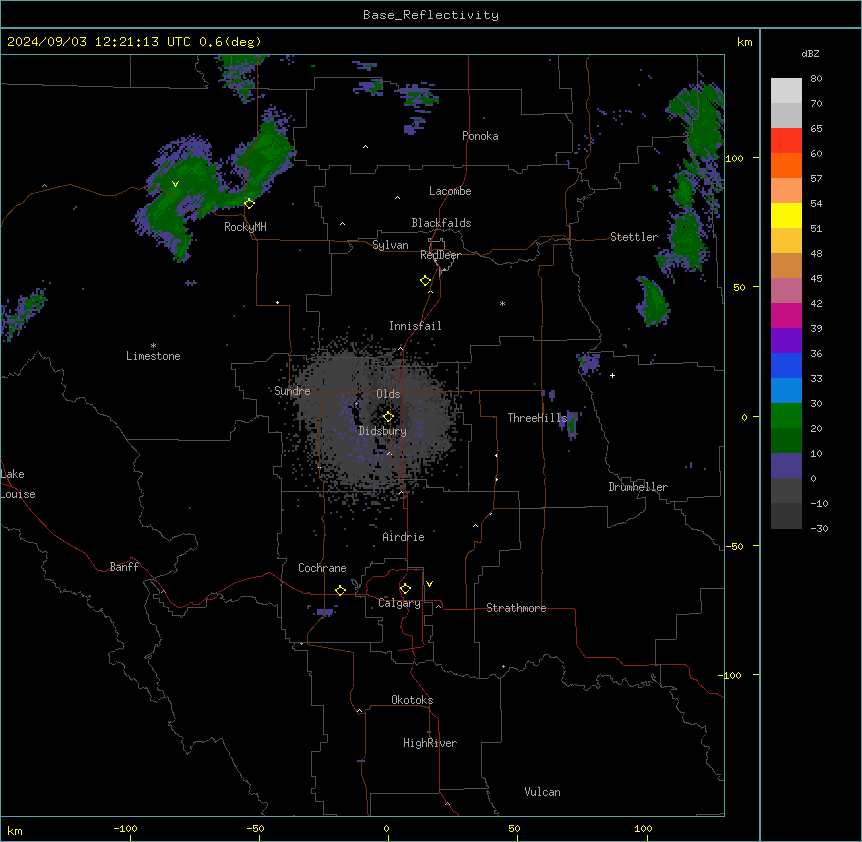
Task: Click the RockyMH label
Action: click(245, 227)
